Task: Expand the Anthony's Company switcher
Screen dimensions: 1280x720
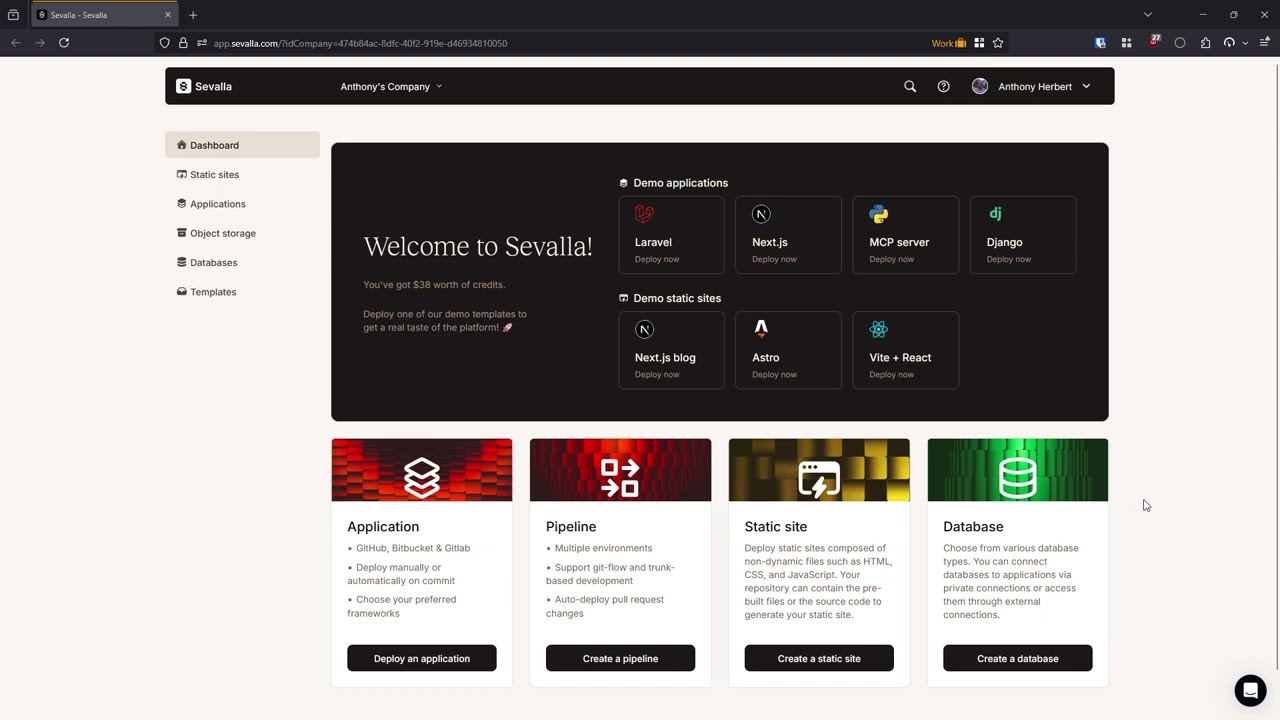Action: click(391, 86)
